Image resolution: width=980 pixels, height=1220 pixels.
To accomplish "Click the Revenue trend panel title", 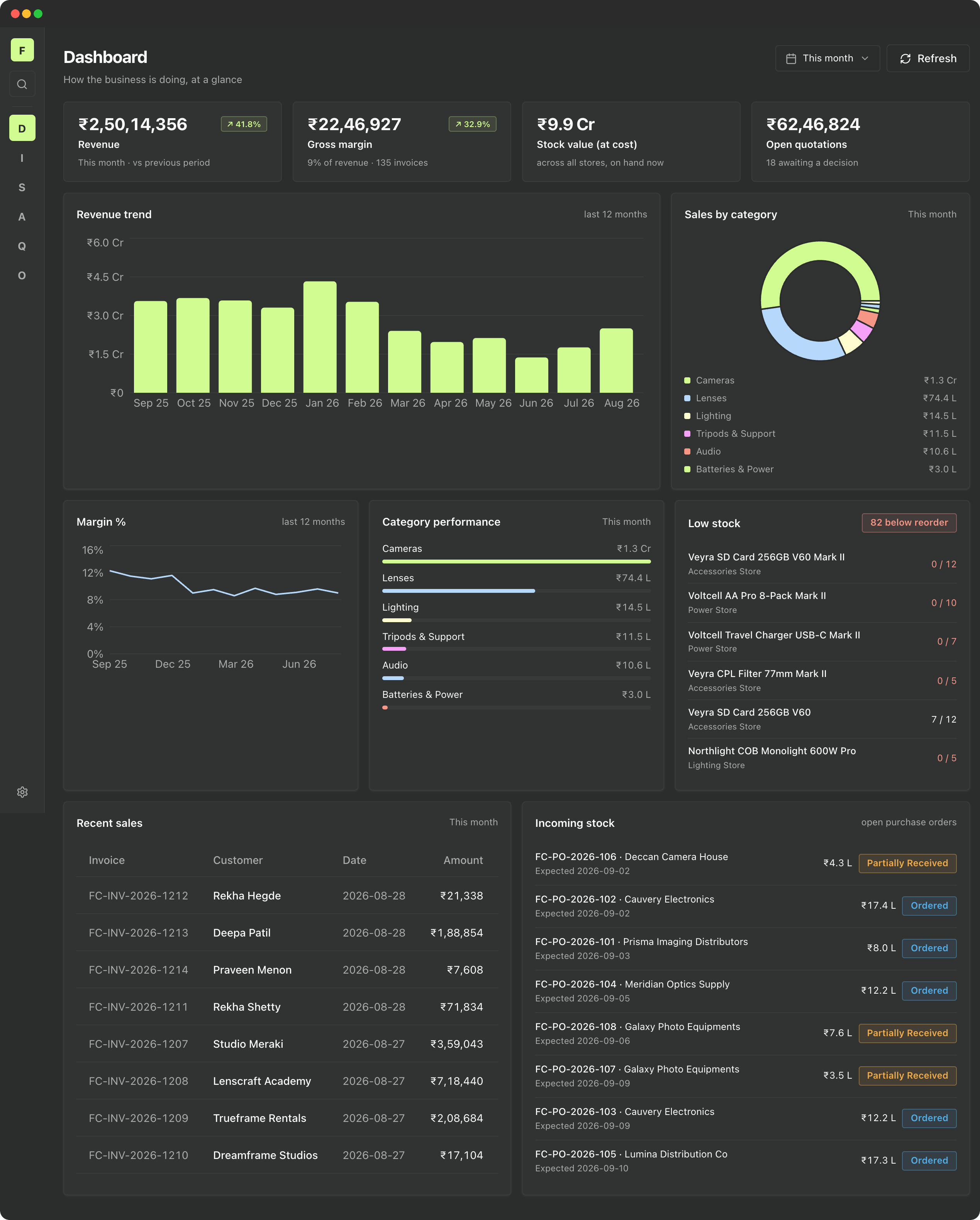I will [114, 214].
